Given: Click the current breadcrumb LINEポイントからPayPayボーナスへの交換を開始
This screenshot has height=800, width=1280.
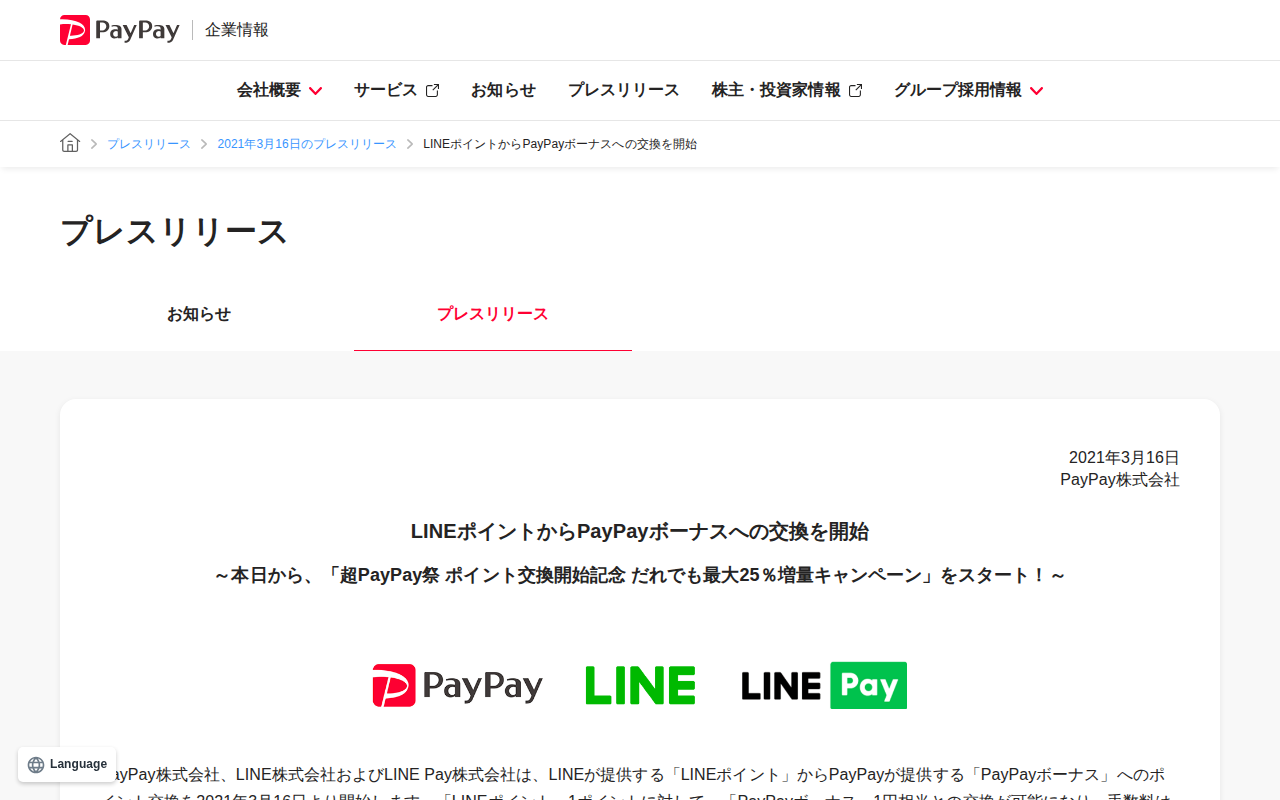Looking at the screenshot, I should (x=560, y=144).
